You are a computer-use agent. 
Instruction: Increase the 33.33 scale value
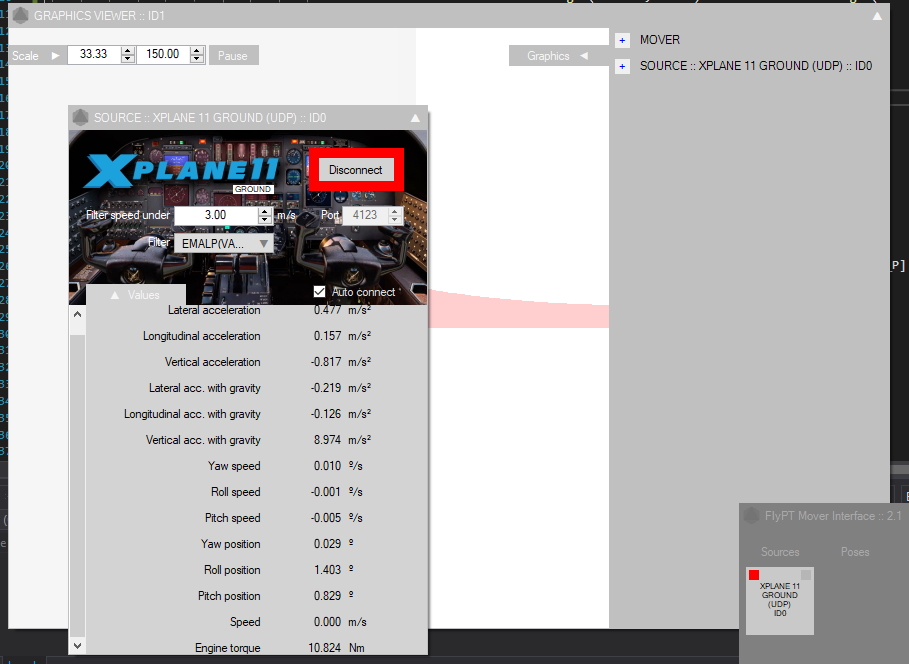pyautogui.click(x=128, y=50)
